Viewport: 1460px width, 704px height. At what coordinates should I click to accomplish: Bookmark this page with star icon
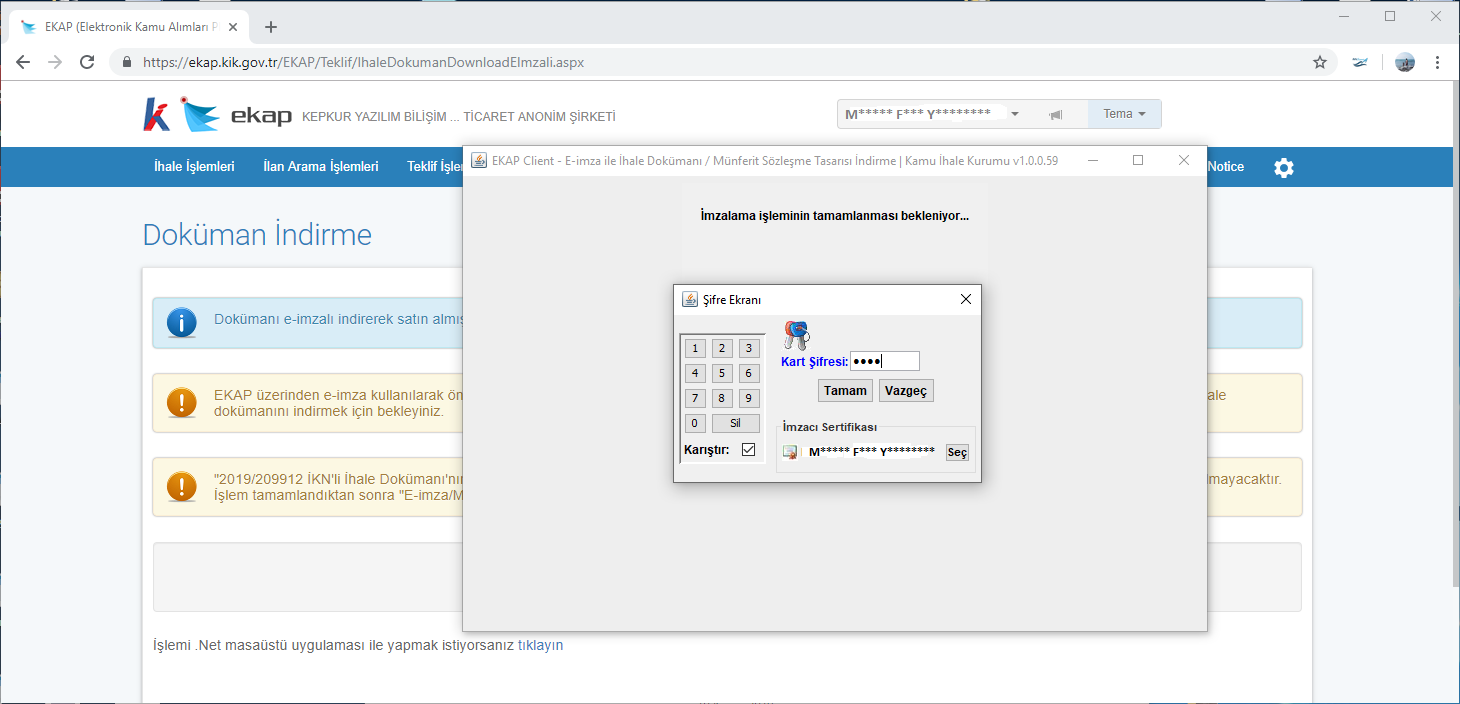coord(1320,62)
